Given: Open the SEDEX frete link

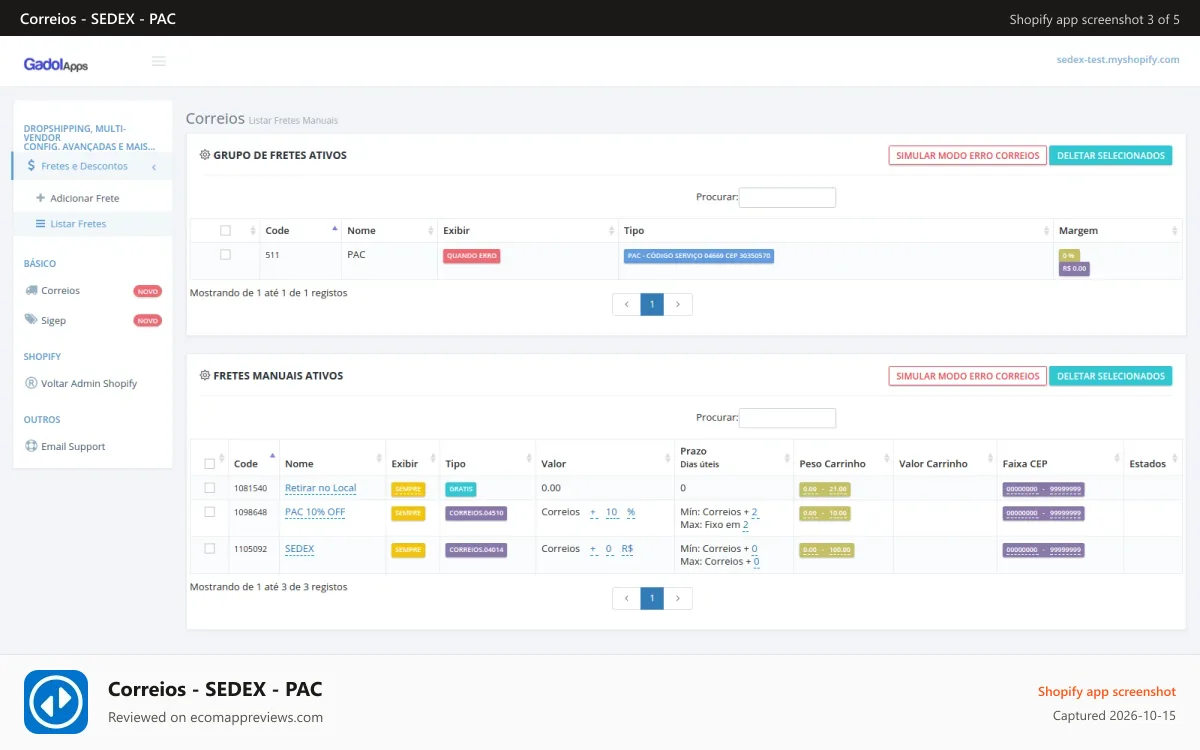Looking at the screenshot, I should click(299, 549).
